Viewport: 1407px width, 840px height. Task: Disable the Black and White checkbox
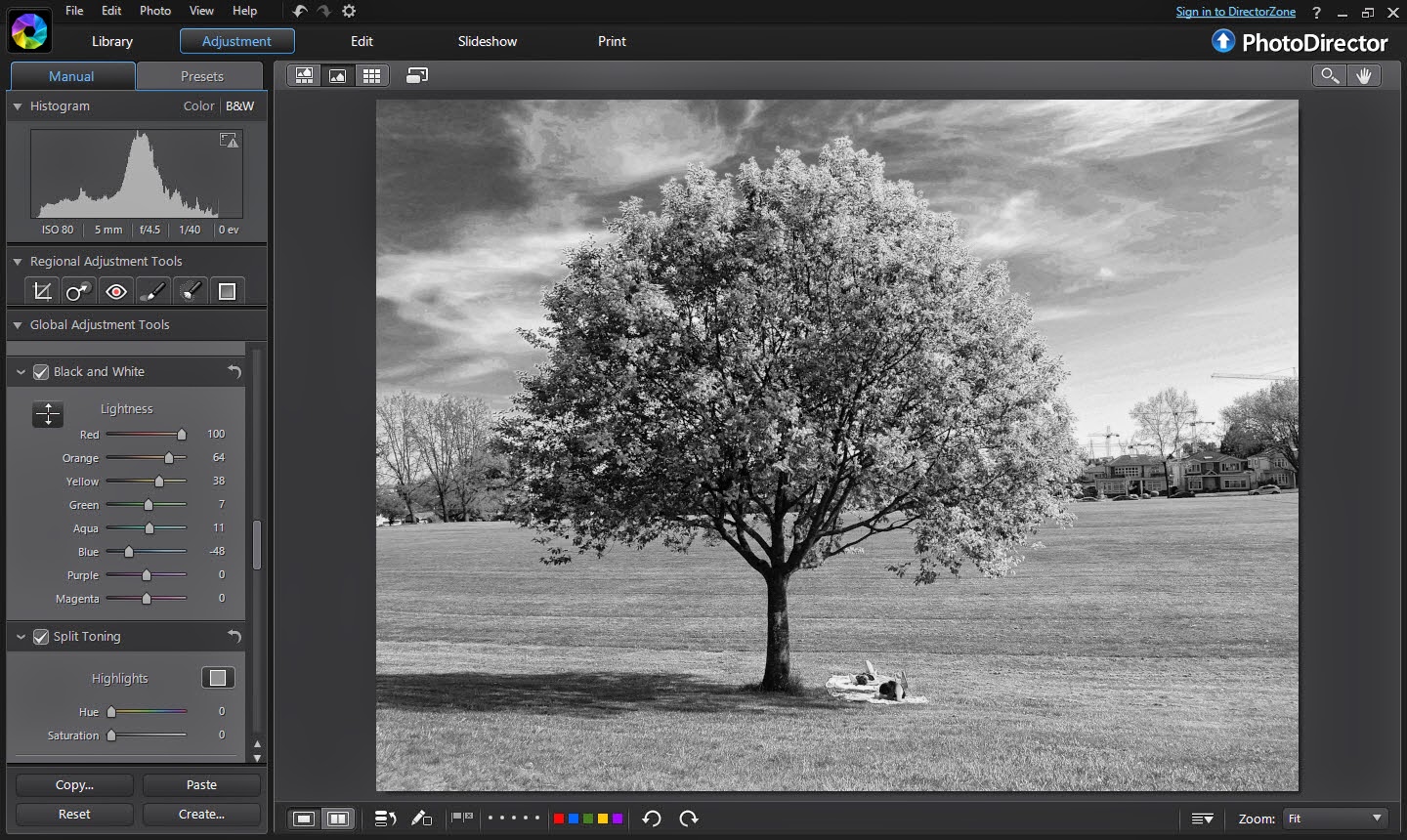tap(41, 372)
